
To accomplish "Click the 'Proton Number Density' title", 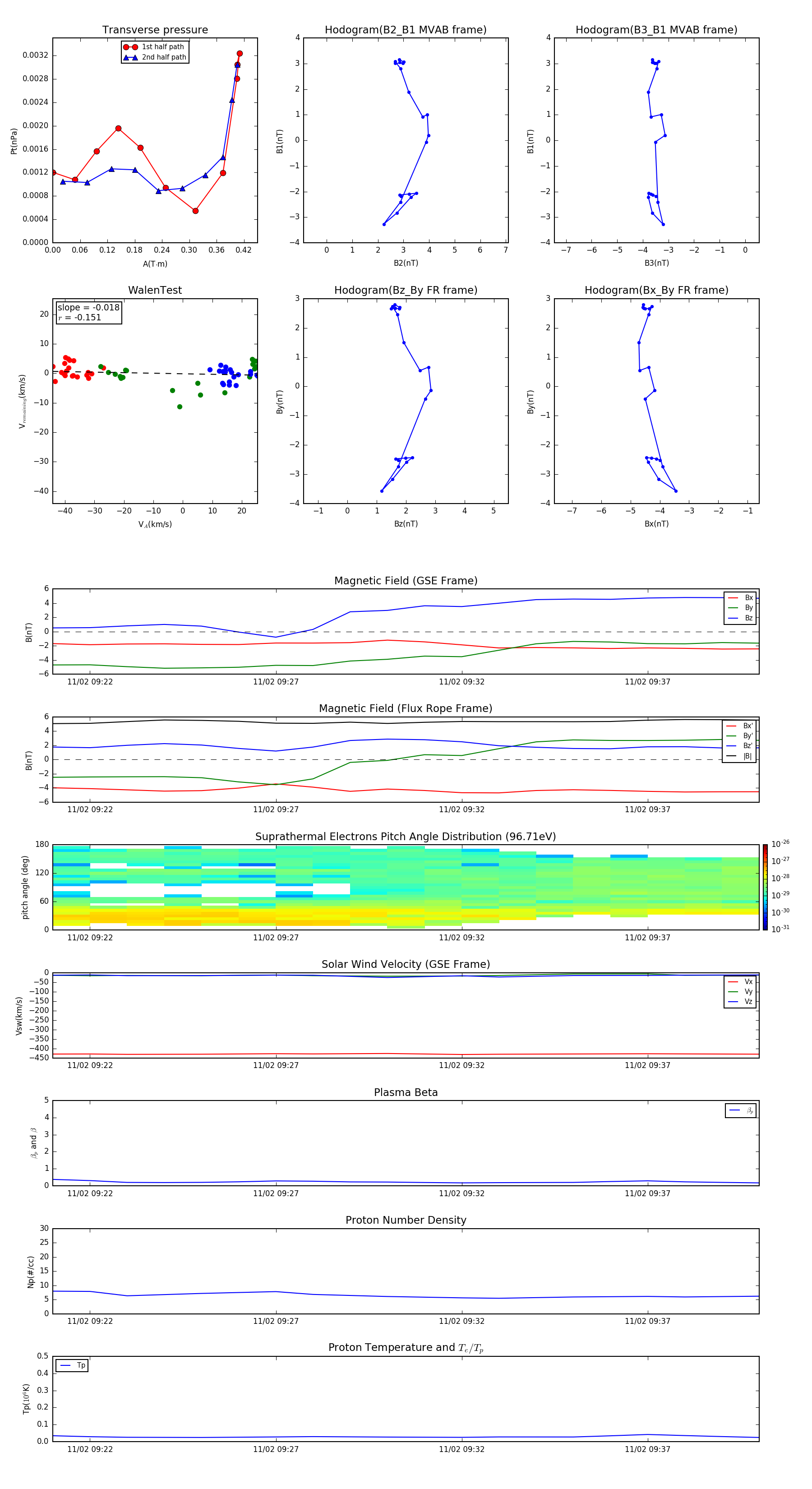I will (406, 1220).
